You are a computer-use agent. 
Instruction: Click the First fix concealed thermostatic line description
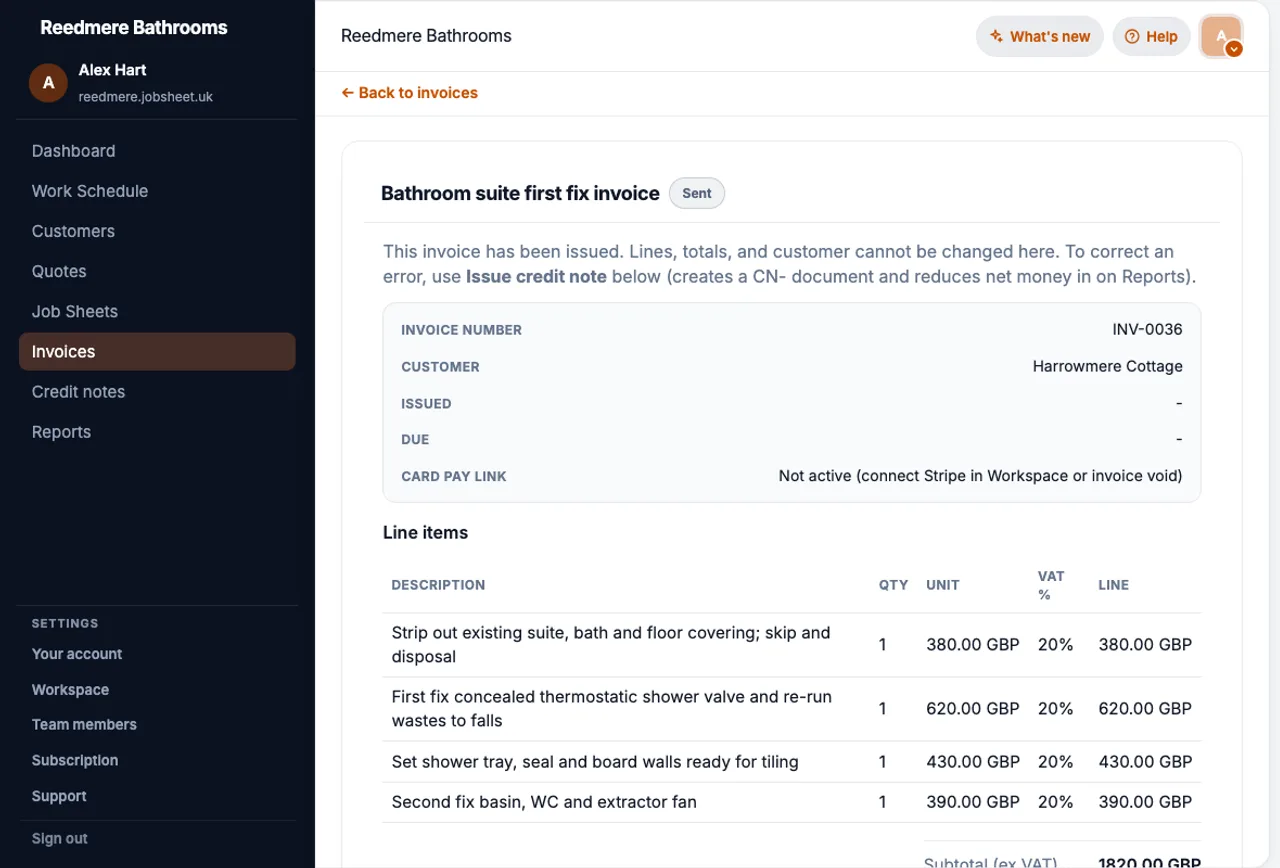click(611, 709)
